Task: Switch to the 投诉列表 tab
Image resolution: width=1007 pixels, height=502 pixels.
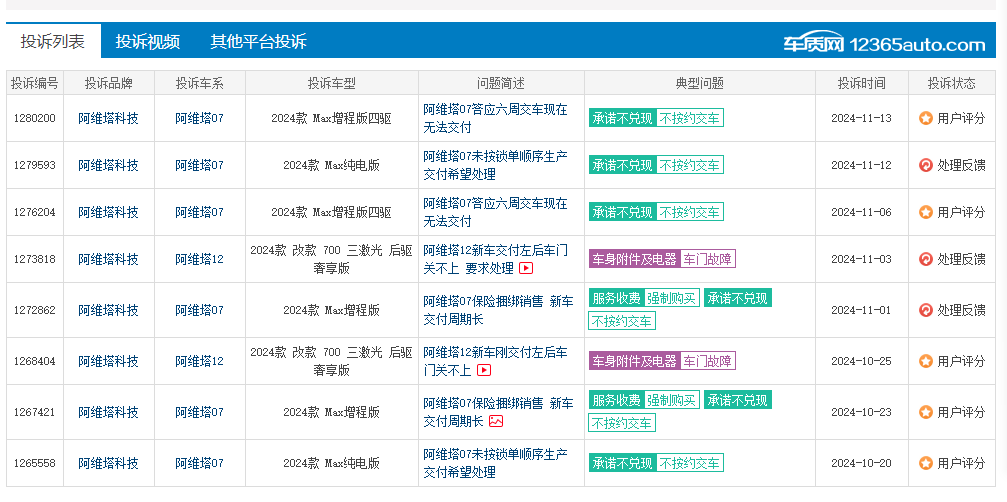Action: coord(53,42)
